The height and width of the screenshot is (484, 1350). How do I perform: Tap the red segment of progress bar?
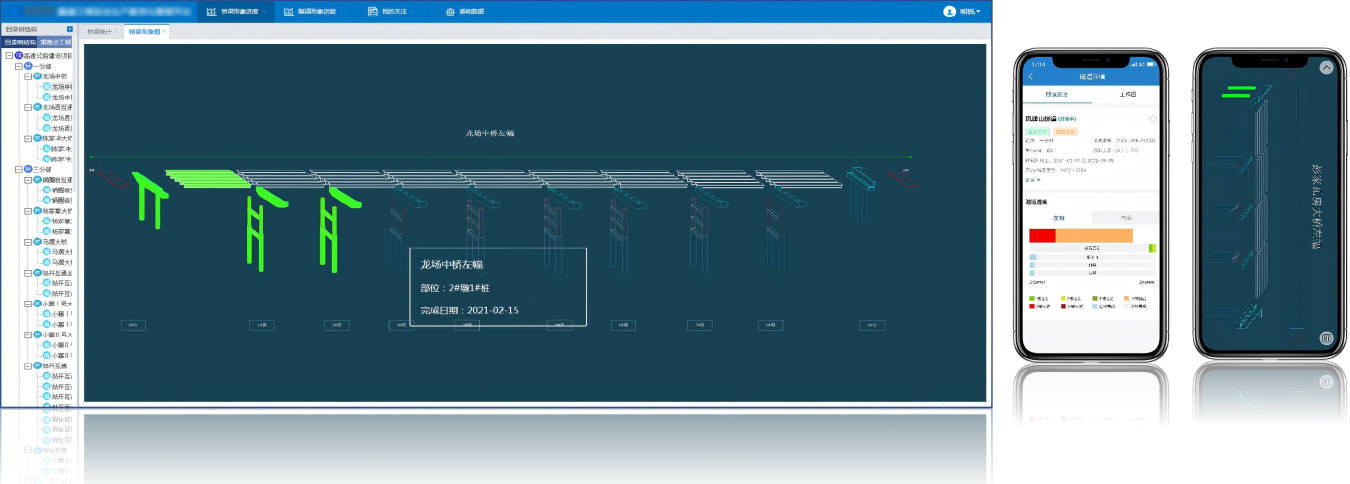coord(1042,235)
